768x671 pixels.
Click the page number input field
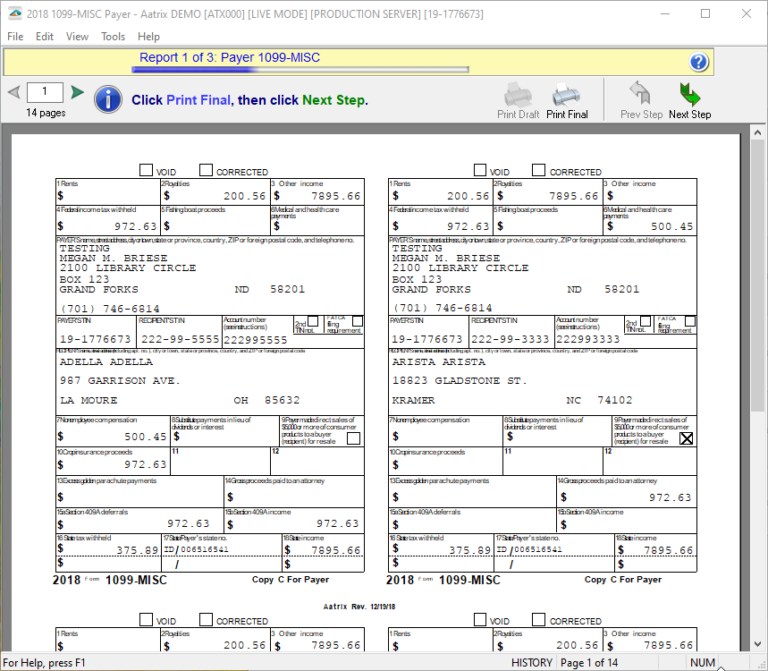(45, 92)
